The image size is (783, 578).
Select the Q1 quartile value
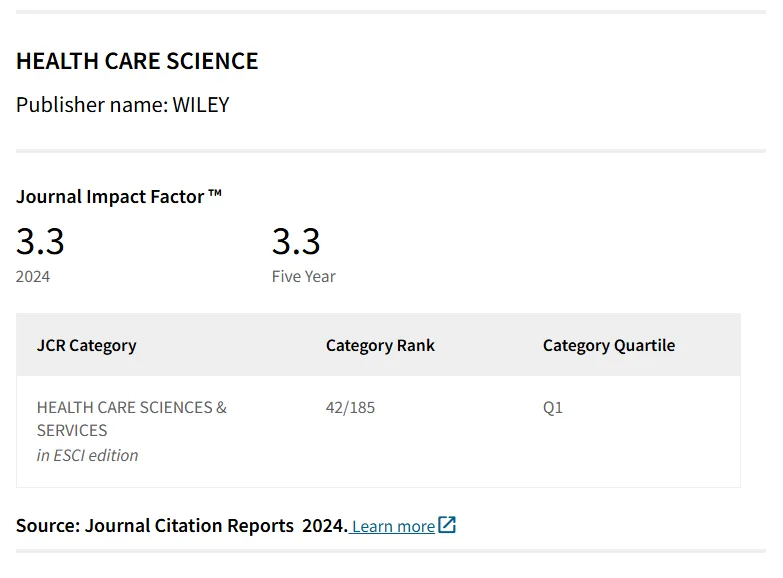click(553, 408)
